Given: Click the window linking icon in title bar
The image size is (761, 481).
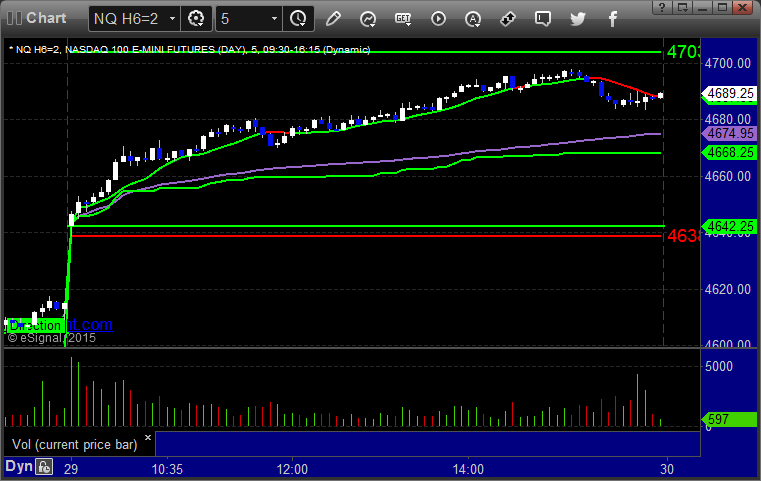Looking at the screenshot, I should pos(683,7).
